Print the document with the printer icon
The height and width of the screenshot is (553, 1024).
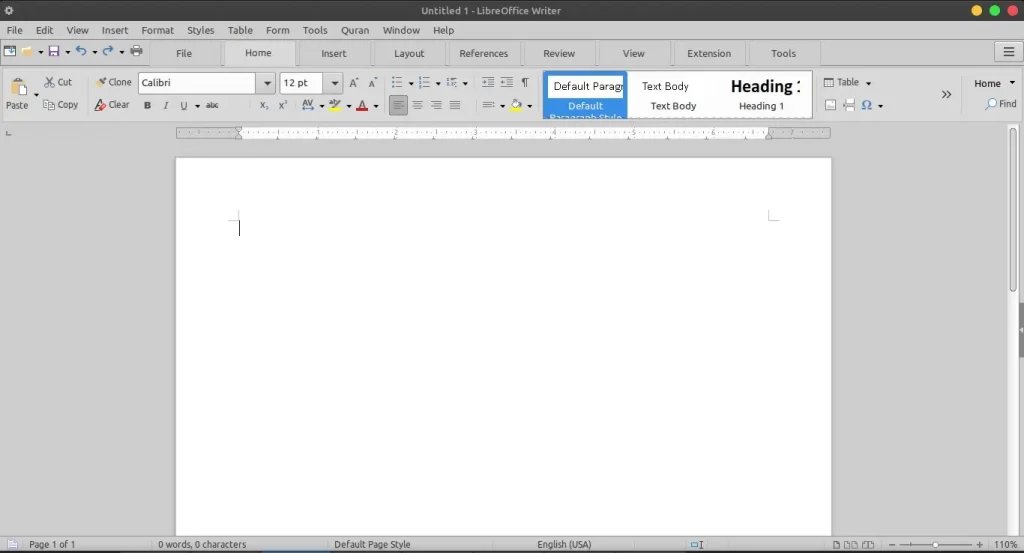[x=136, y=51]
